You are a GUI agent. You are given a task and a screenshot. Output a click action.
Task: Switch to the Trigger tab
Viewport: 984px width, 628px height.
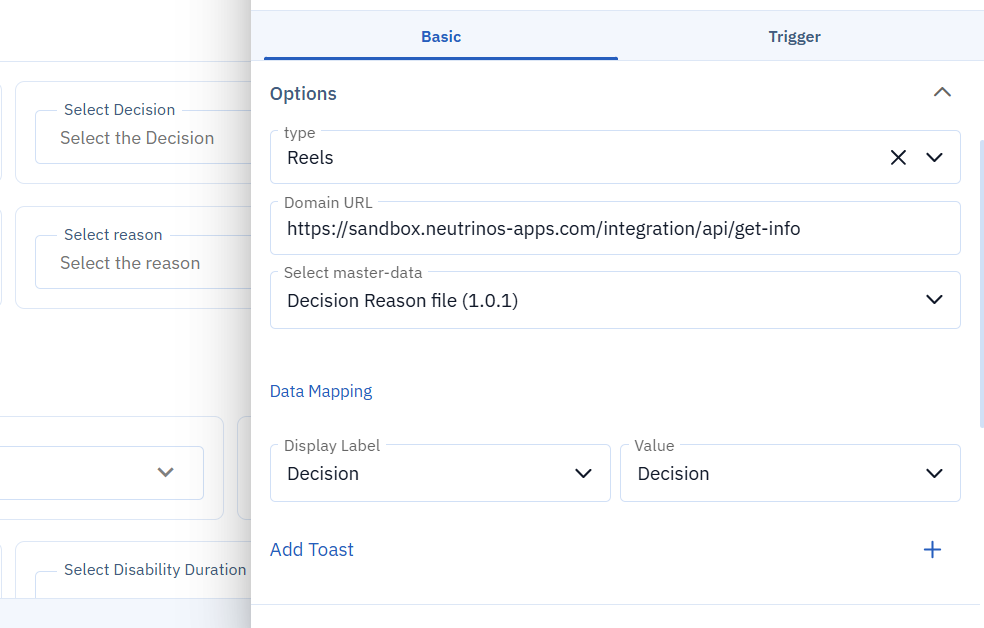click(x=794, y=37)
